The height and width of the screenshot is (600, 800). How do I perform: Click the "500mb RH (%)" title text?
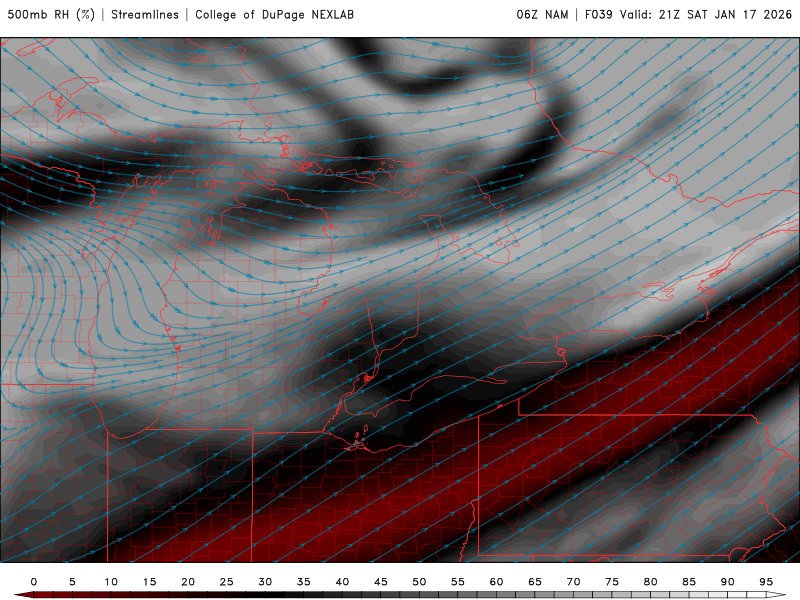(x=51, y=15)
